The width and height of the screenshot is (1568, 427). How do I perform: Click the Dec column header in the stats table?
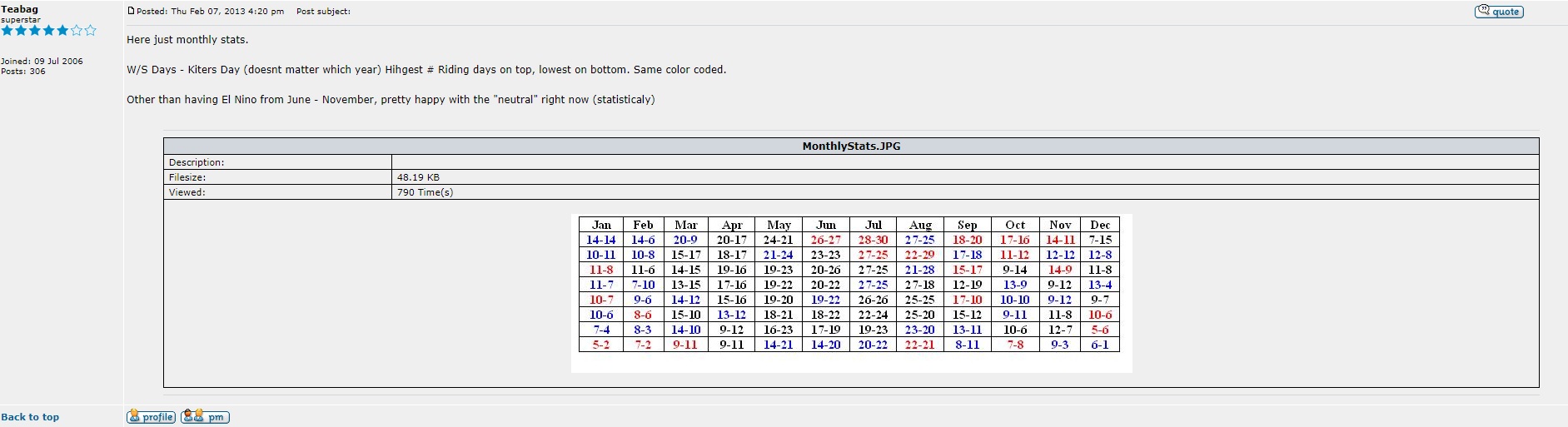1100,225
